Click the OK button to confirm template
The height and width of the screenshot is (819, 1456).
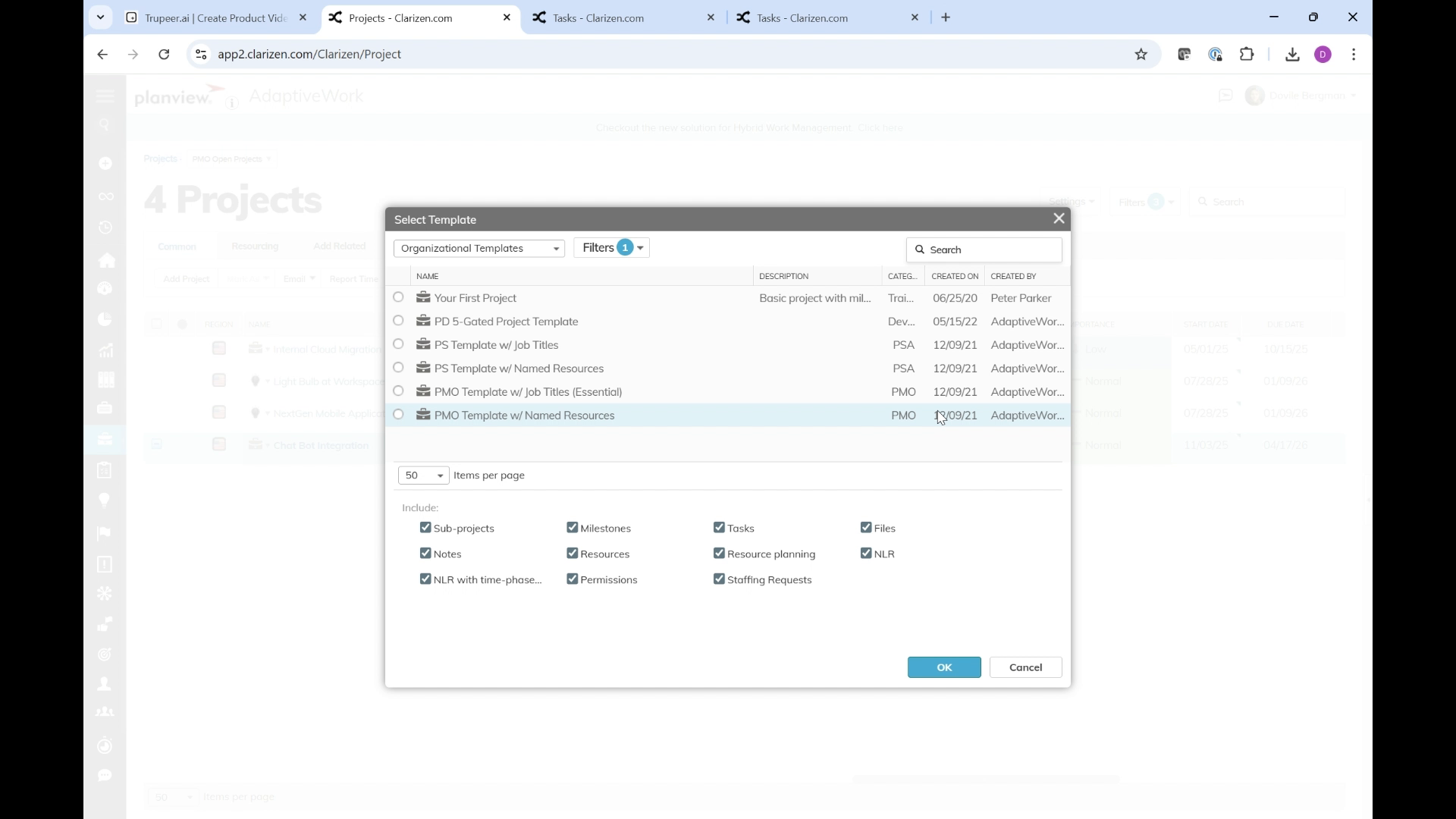943,667
